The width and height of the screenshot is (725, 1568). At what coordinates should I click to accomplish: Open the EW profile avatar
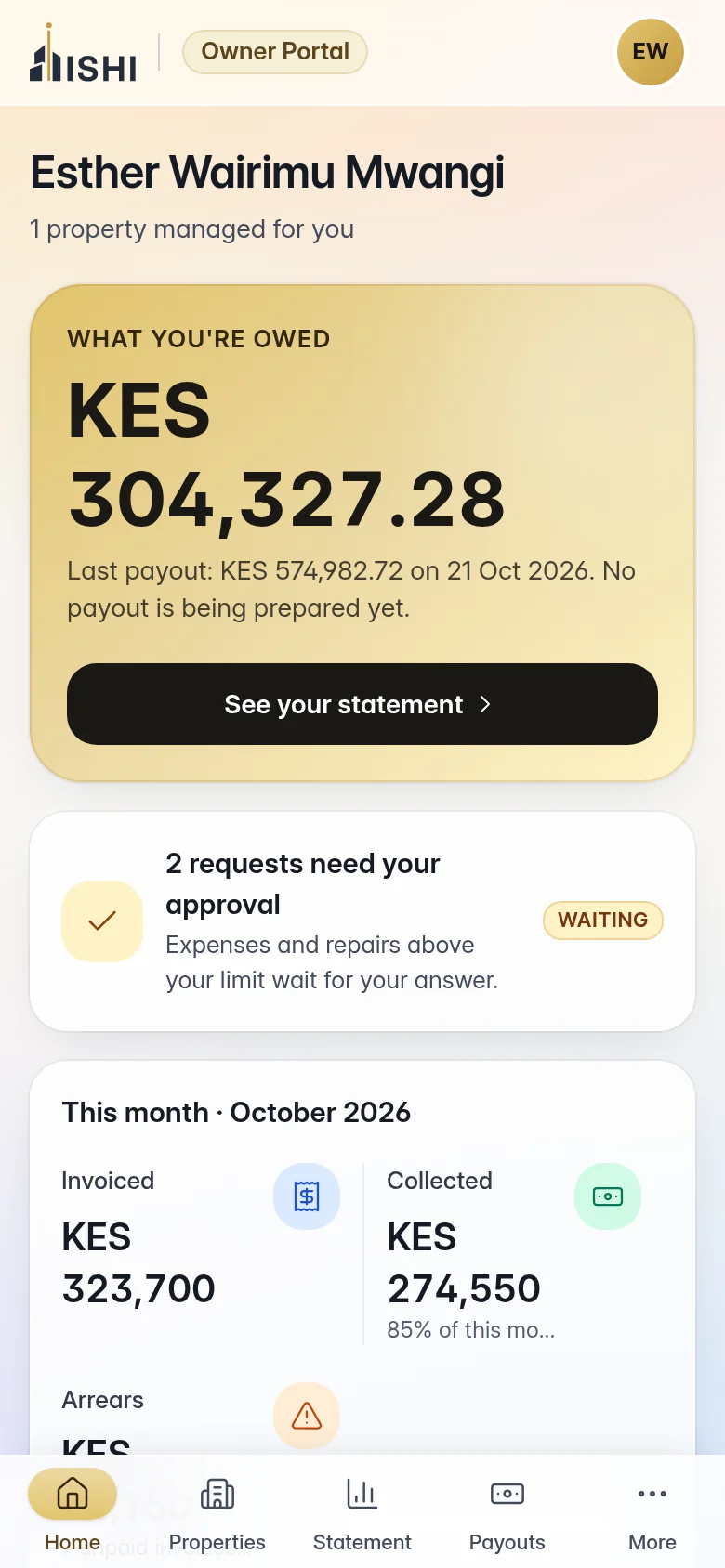650,52
